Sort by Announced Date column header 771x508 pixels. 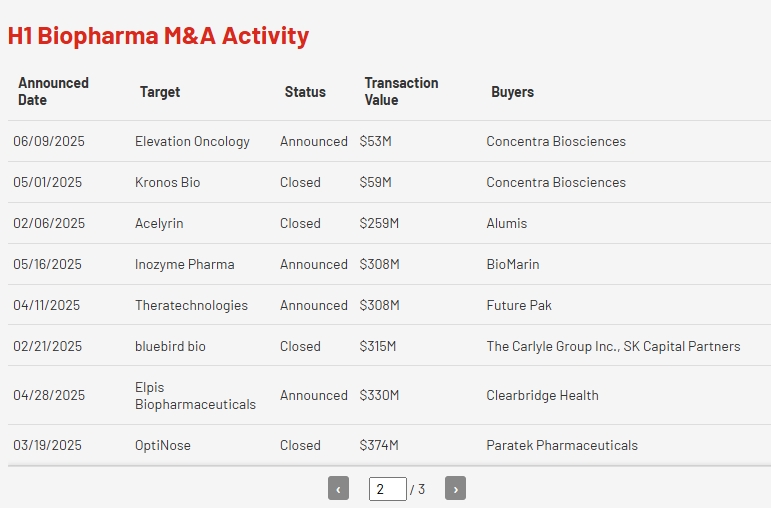tap(53, 91)
